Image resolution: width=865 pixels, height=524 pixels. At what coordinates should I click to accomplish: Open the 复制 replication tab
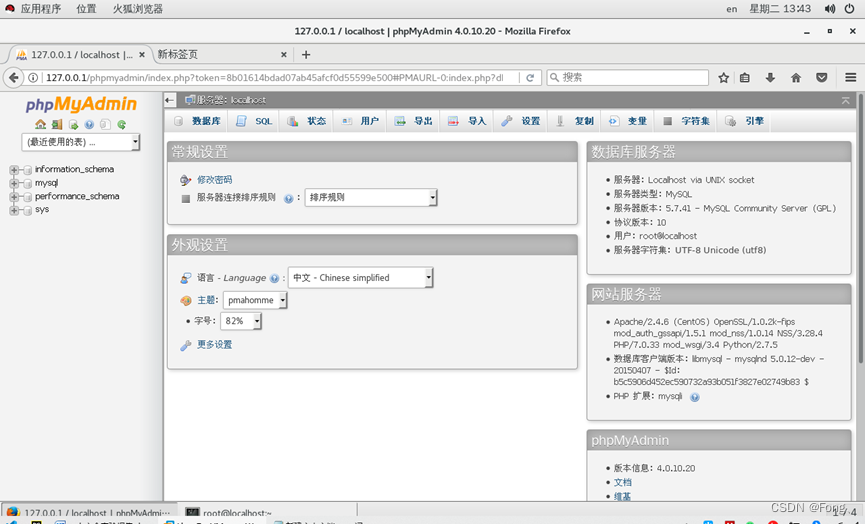coord(574,121)
